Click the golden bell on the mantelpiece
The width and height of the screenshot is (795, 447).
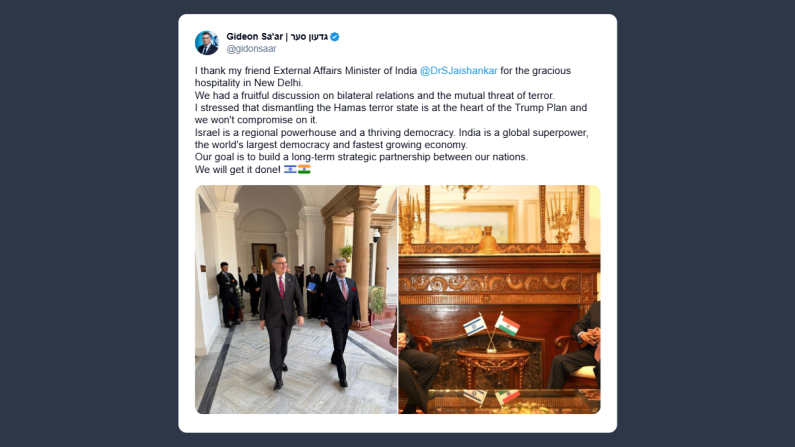point(489,240)
